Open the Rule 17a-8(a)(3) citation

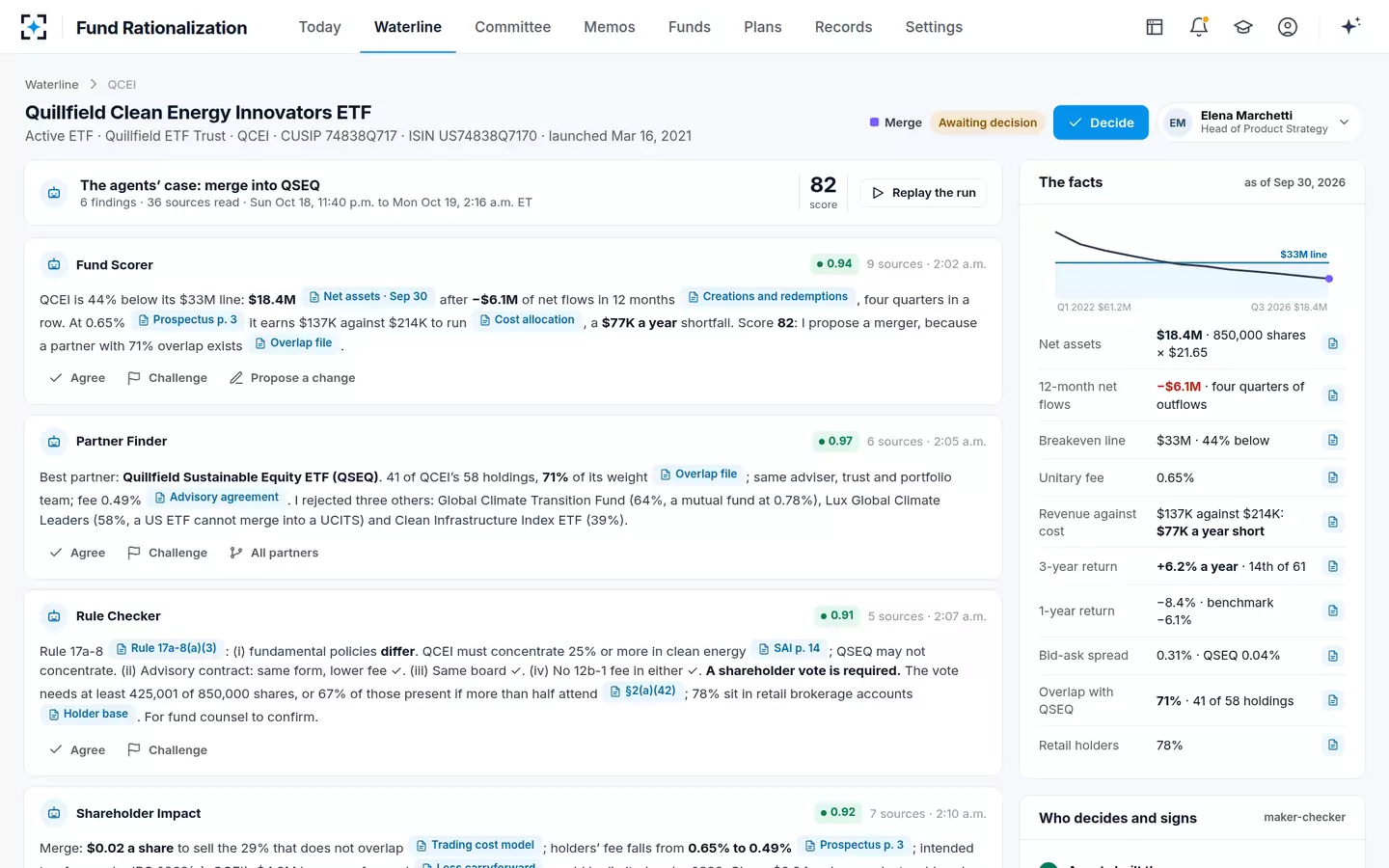165,648
